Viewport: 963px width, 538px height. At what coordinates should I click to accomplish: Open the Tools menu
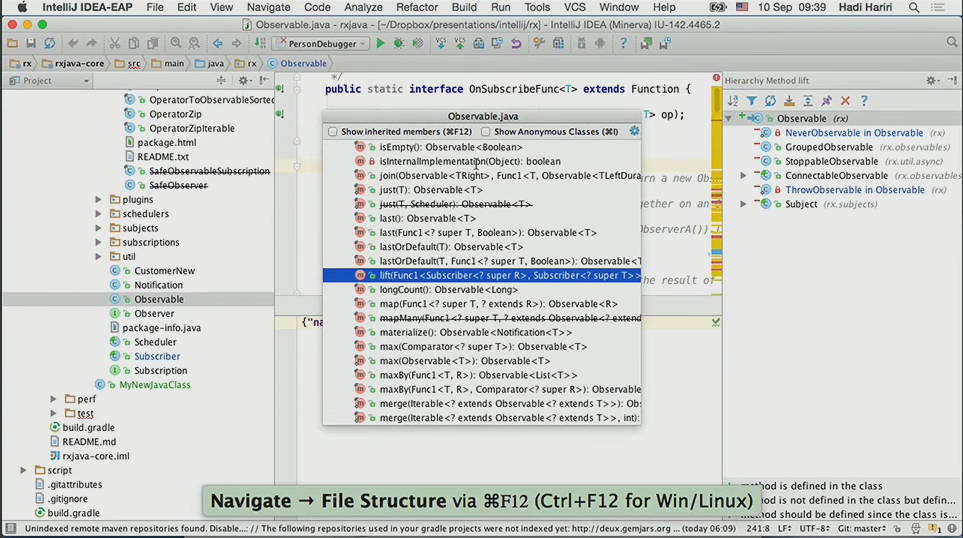[537, 7]
